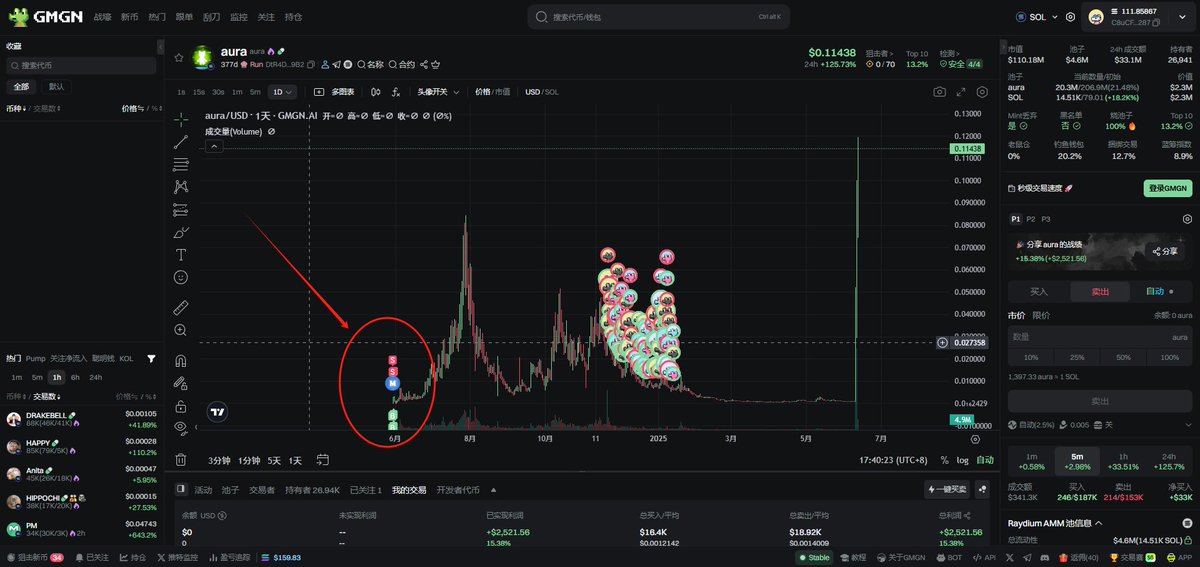Open the candlestick chart style selector
Viewport: 1200px width, 567px height.
click(x=375, y=91)
